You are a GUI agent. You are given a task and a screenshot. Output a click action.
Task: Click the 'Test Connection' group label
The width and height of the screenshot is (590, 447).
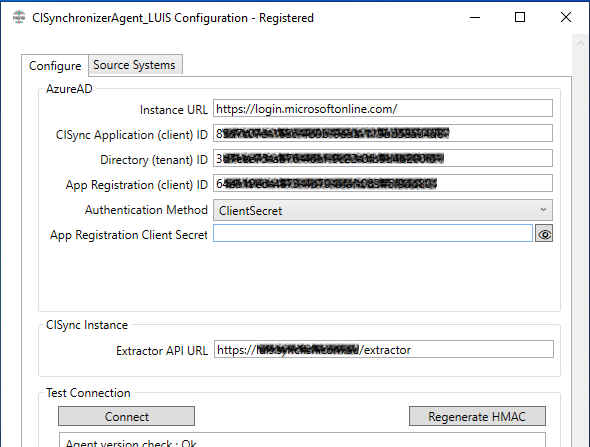coord(88,393)
